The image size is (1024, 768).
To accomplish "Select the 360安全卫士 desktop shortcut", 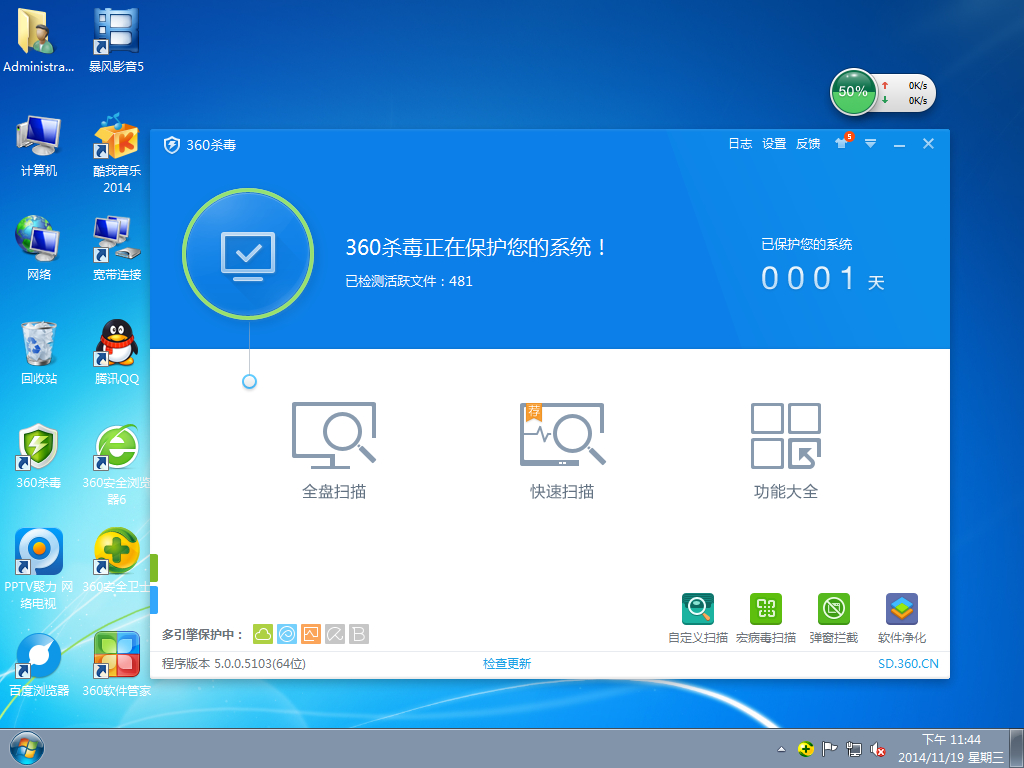I will click(x=116, y=560).
